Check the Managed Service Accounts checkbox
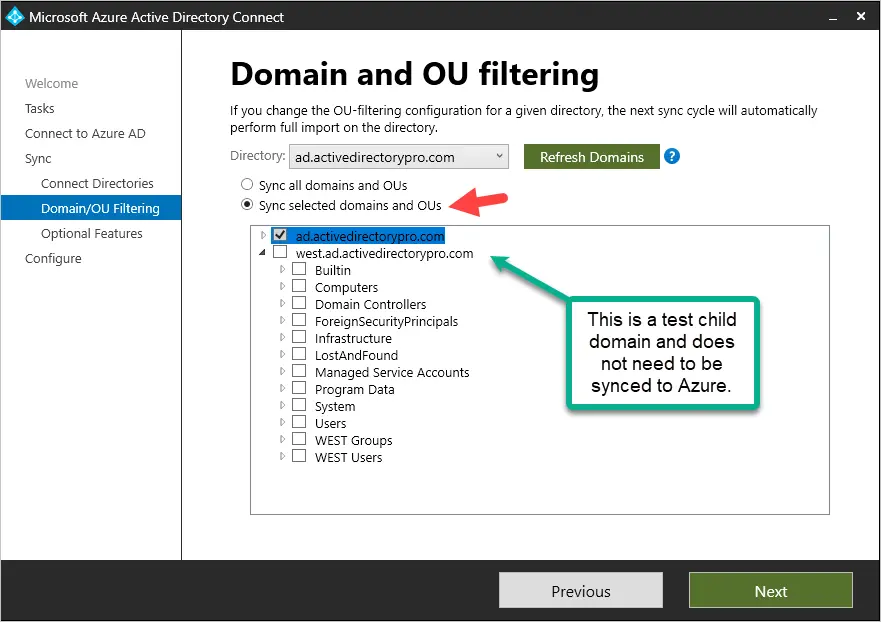 click(x=299, y=371)
